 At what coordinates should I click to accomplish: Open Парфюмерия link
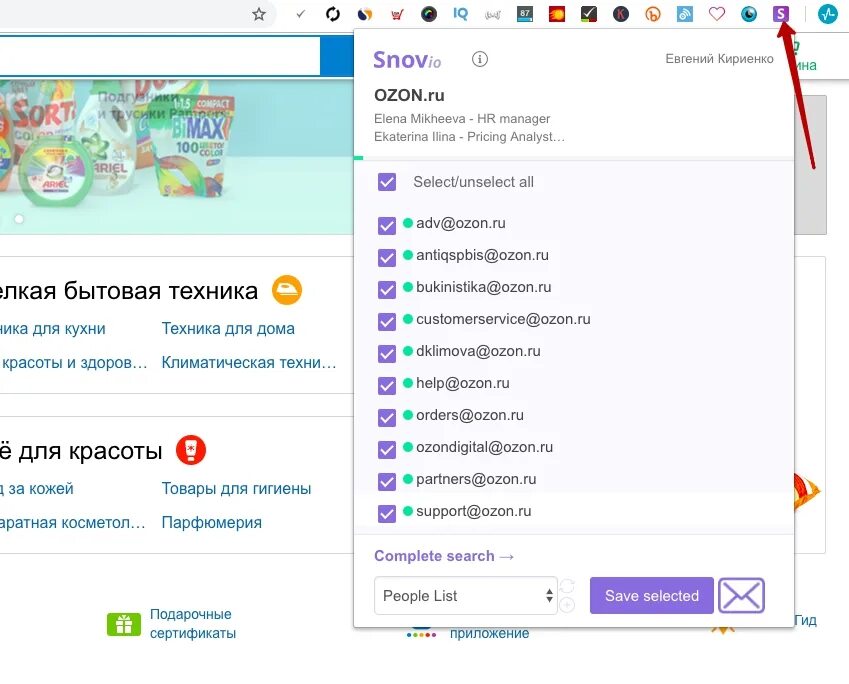(x=212, y=523)
